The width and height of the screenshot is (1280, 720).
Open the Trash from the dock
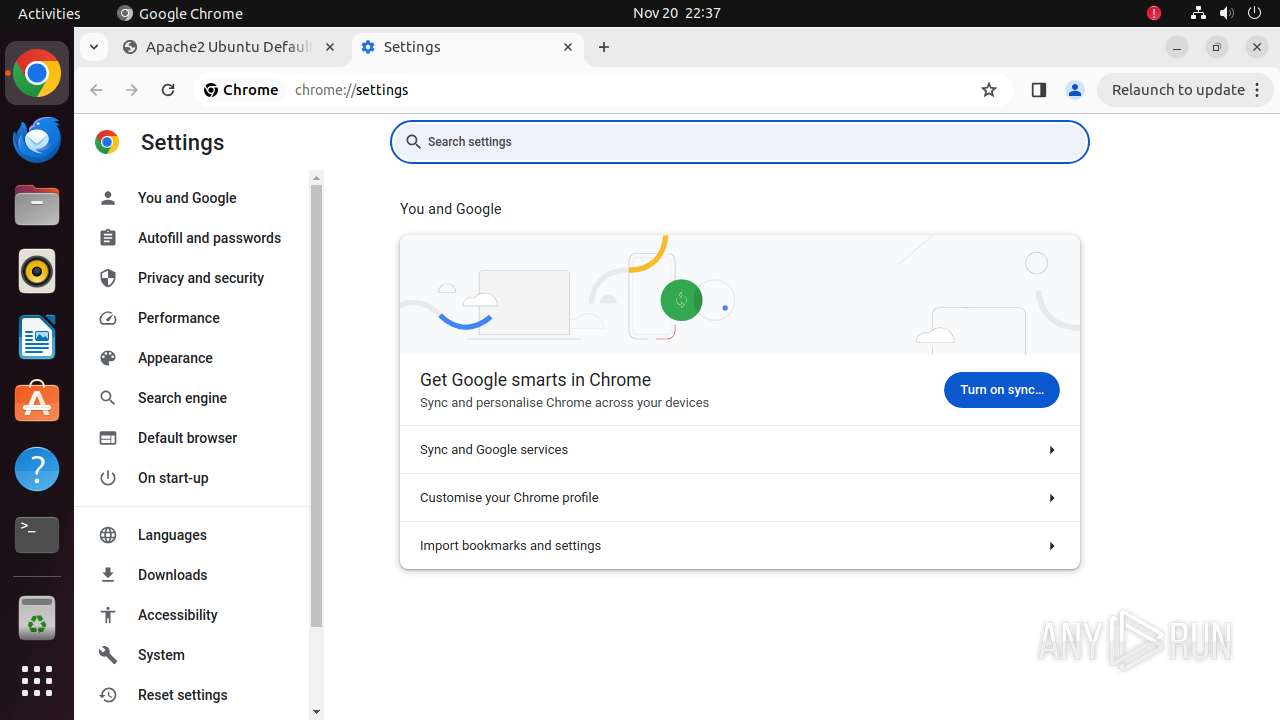[37, 618]
